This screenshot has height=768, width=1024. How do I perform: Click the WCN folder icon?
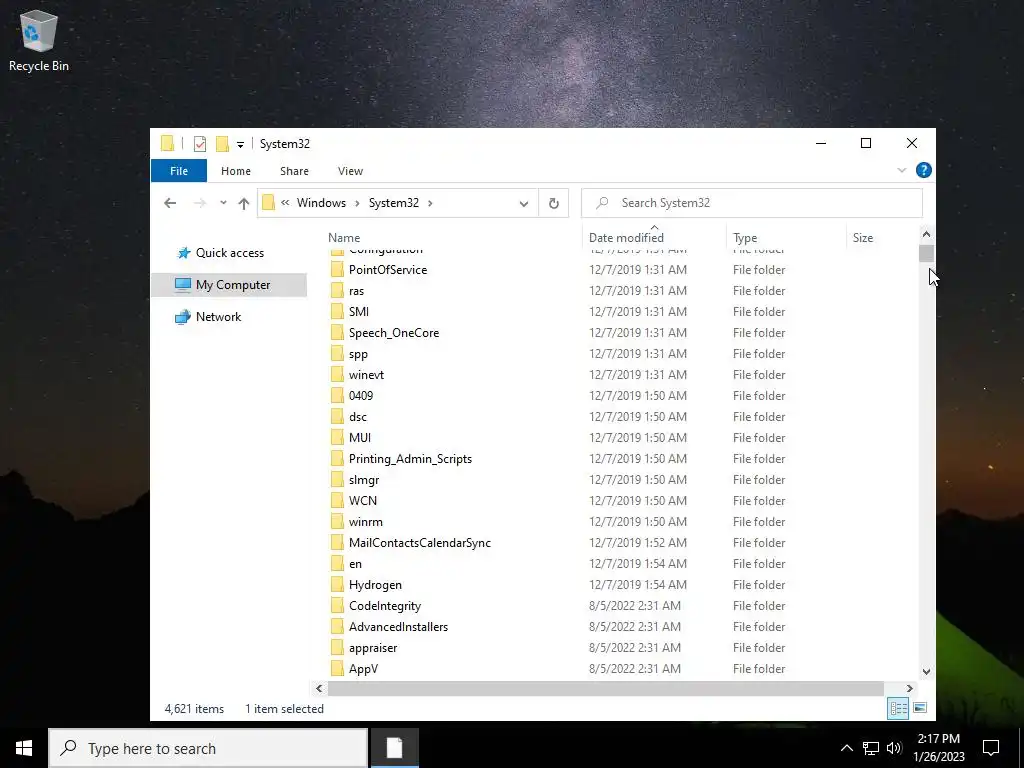(337, 501)
